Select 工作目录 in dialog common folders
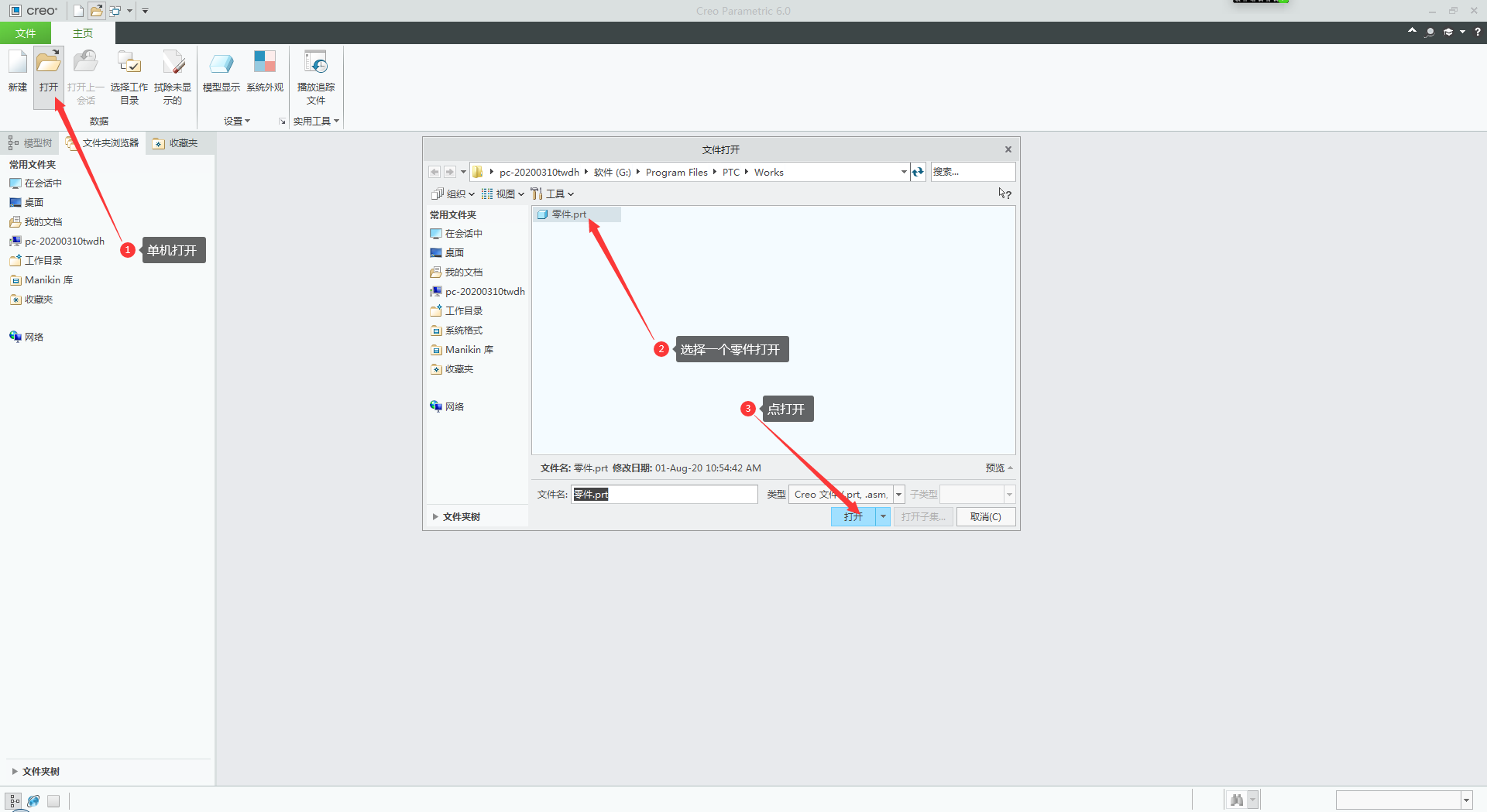 pos(456,311)
